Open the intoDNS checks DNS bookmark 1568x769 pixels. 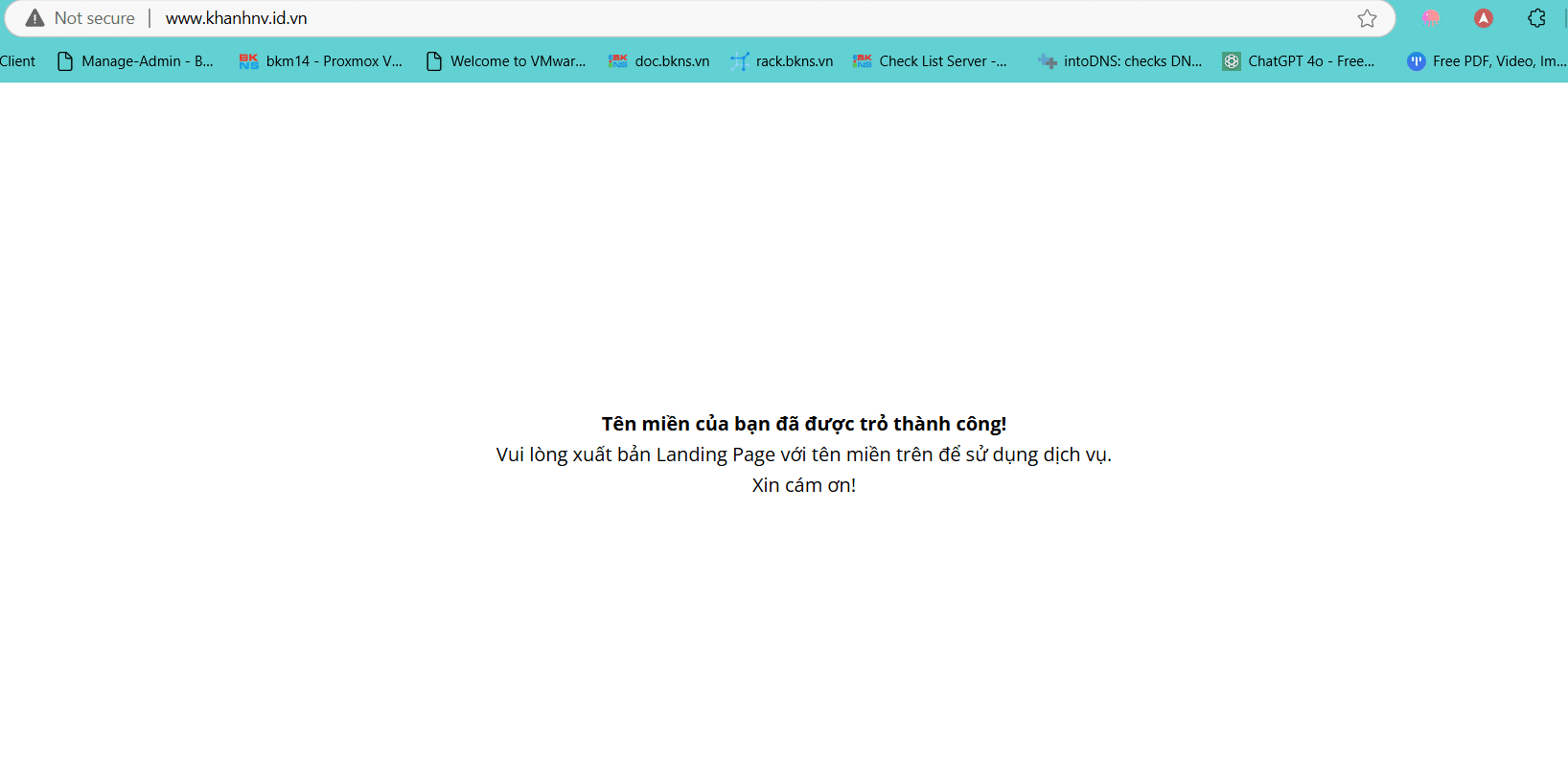coord(1119,61)
